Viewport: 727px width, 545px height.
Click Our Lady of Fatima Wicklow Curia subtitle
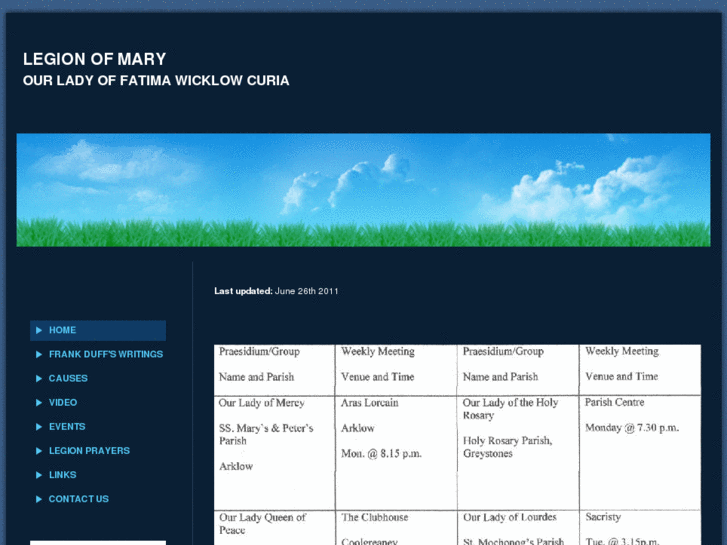tap(156, 81)
